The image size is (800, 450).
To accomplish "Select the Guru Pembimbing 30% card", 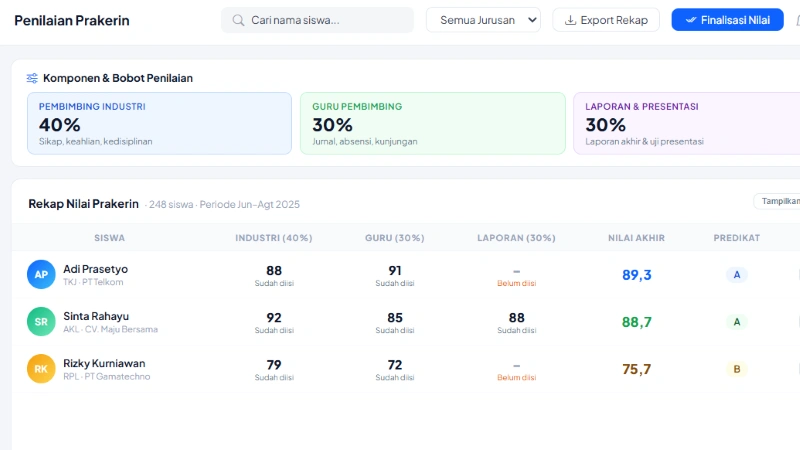I will coord(432,124).
